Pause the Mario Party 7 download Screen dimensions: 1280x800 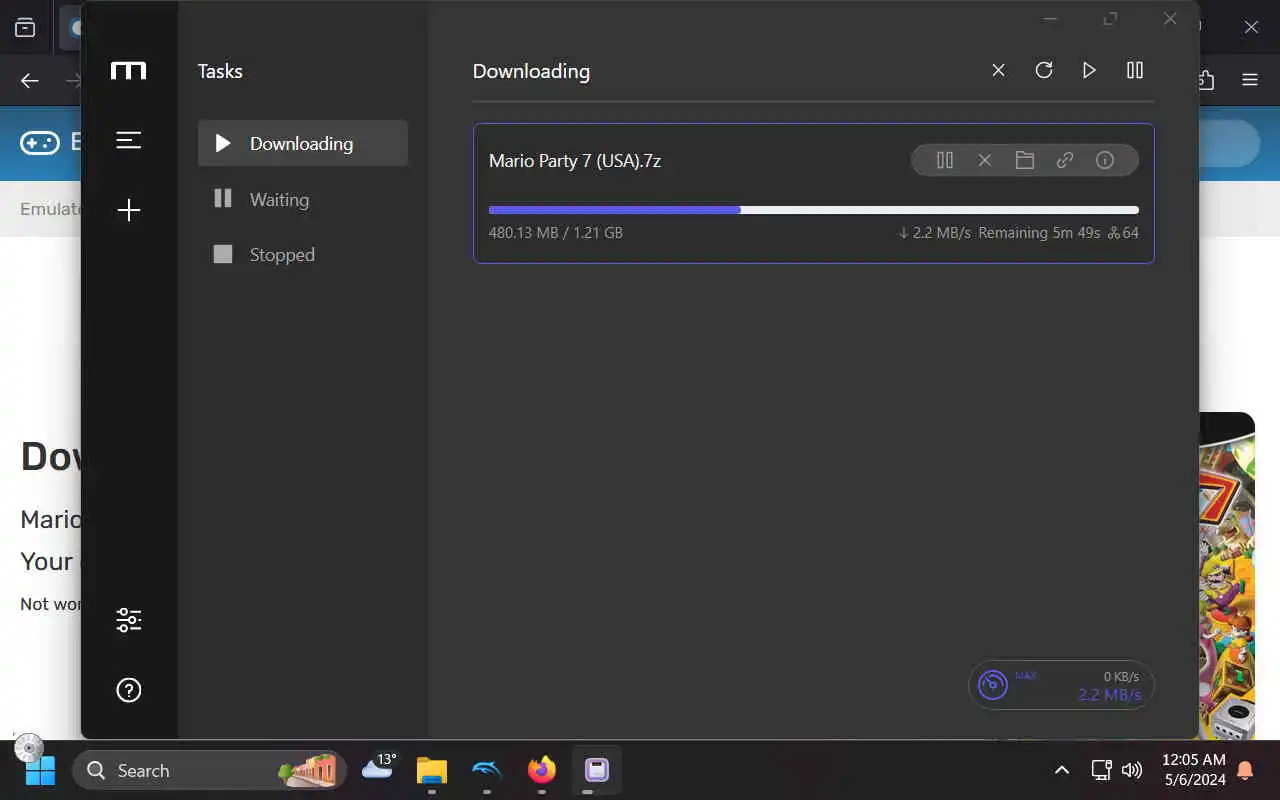945,160
